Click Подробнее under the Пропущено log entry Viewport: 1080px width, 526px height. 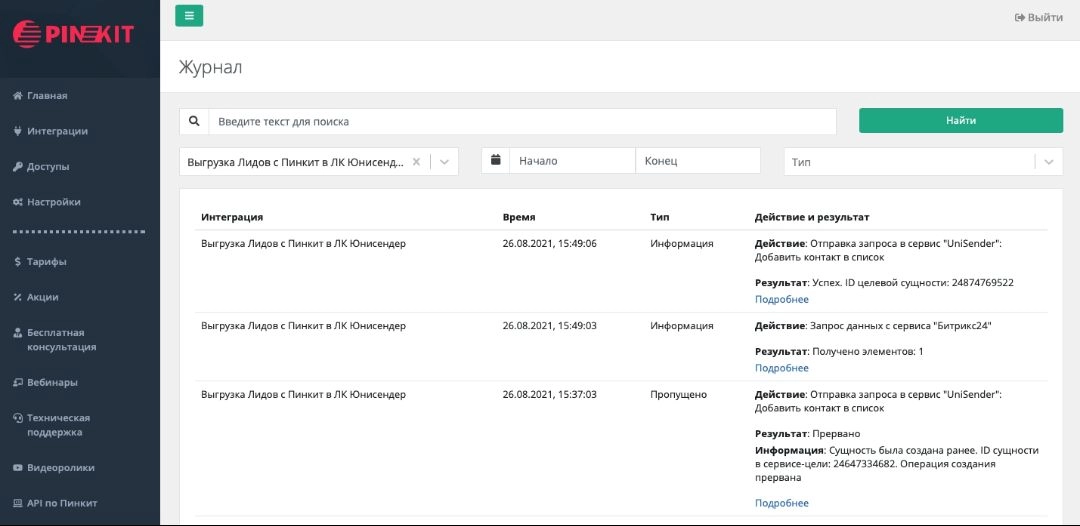click(x=781, y=503)
